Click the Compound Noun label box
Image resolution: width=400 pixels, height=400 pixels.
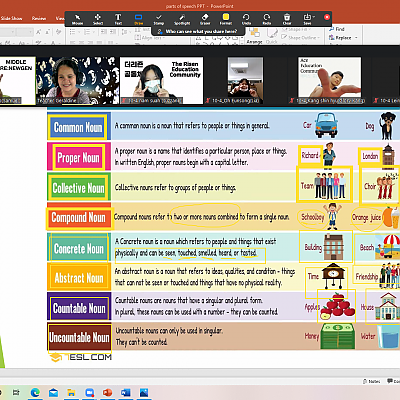click(79, 218)
